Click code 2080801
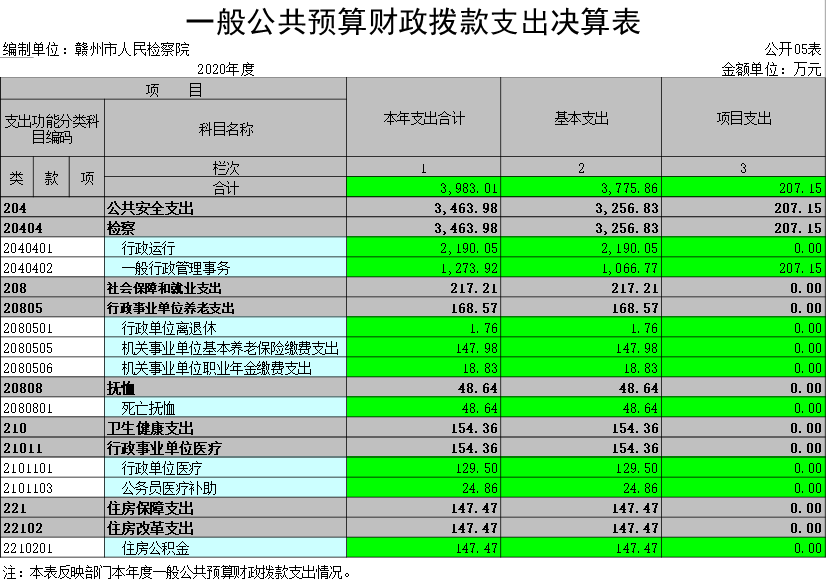 tap(28, 408)
